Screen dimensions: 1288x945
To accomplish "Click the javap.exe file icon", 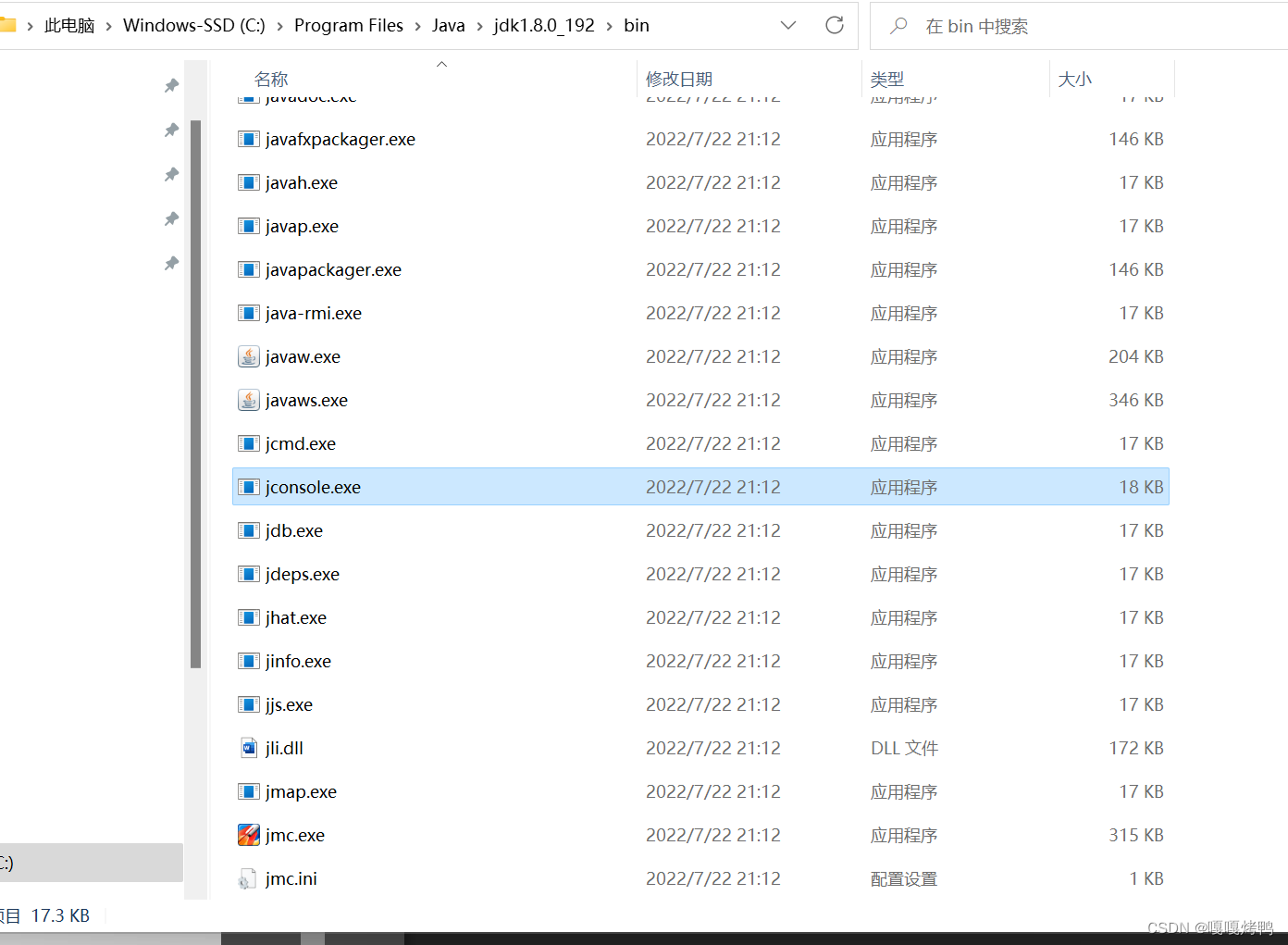I will [248, 226].
